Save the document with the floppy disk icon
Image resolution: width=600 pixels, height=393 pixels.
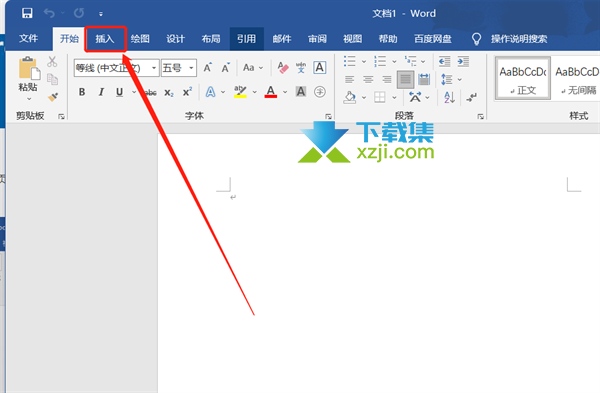pyautogui.click(x=27, y=13)
